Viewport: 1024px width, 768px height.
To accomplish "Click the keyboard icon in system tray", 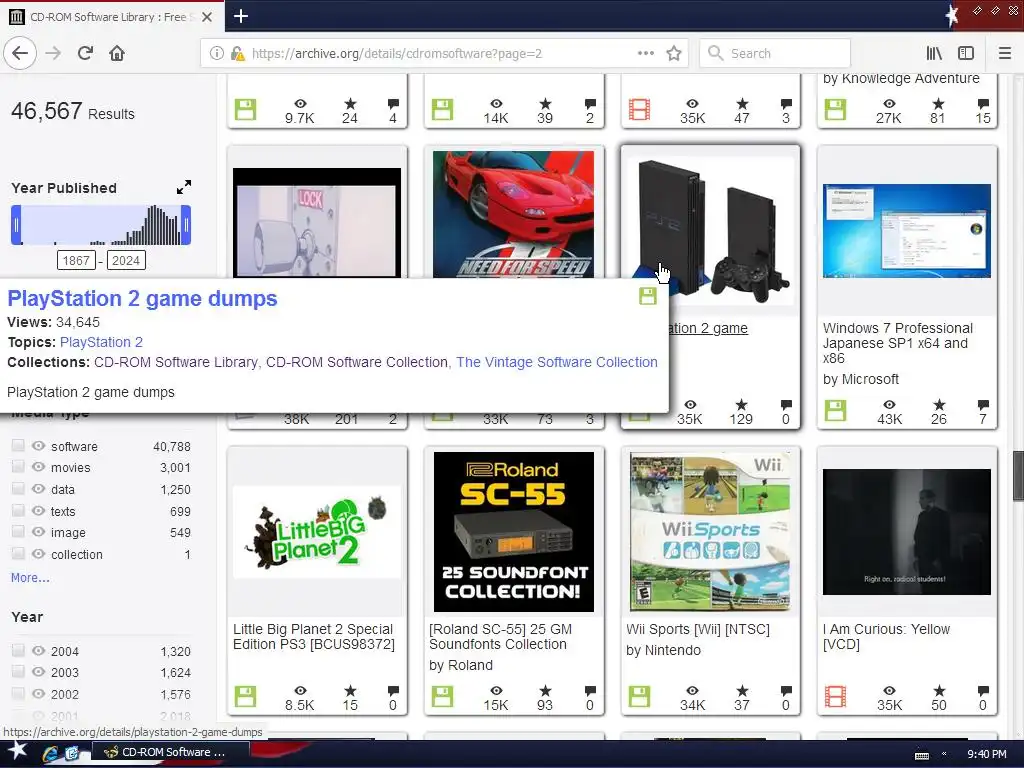I will (x=922, y=755).
